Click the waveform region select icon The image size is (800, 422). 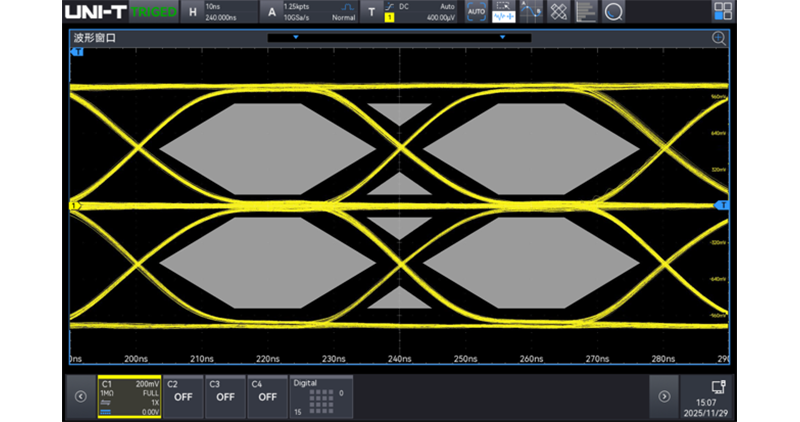point(504,12)
